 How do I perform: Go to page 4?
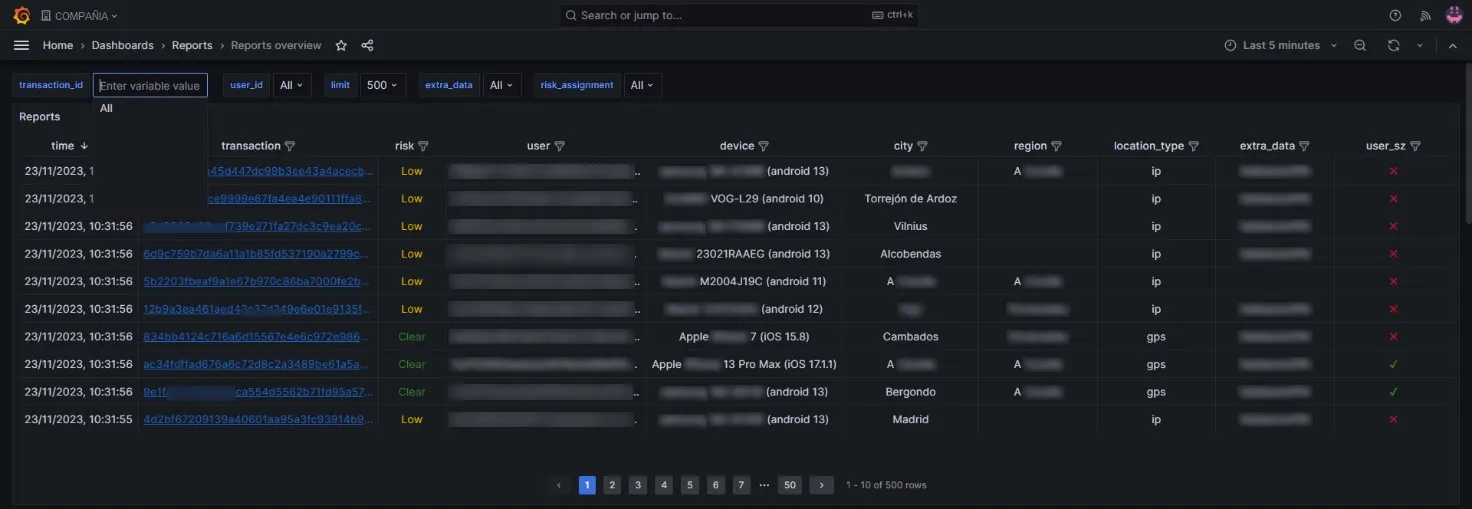coord(664,485)
